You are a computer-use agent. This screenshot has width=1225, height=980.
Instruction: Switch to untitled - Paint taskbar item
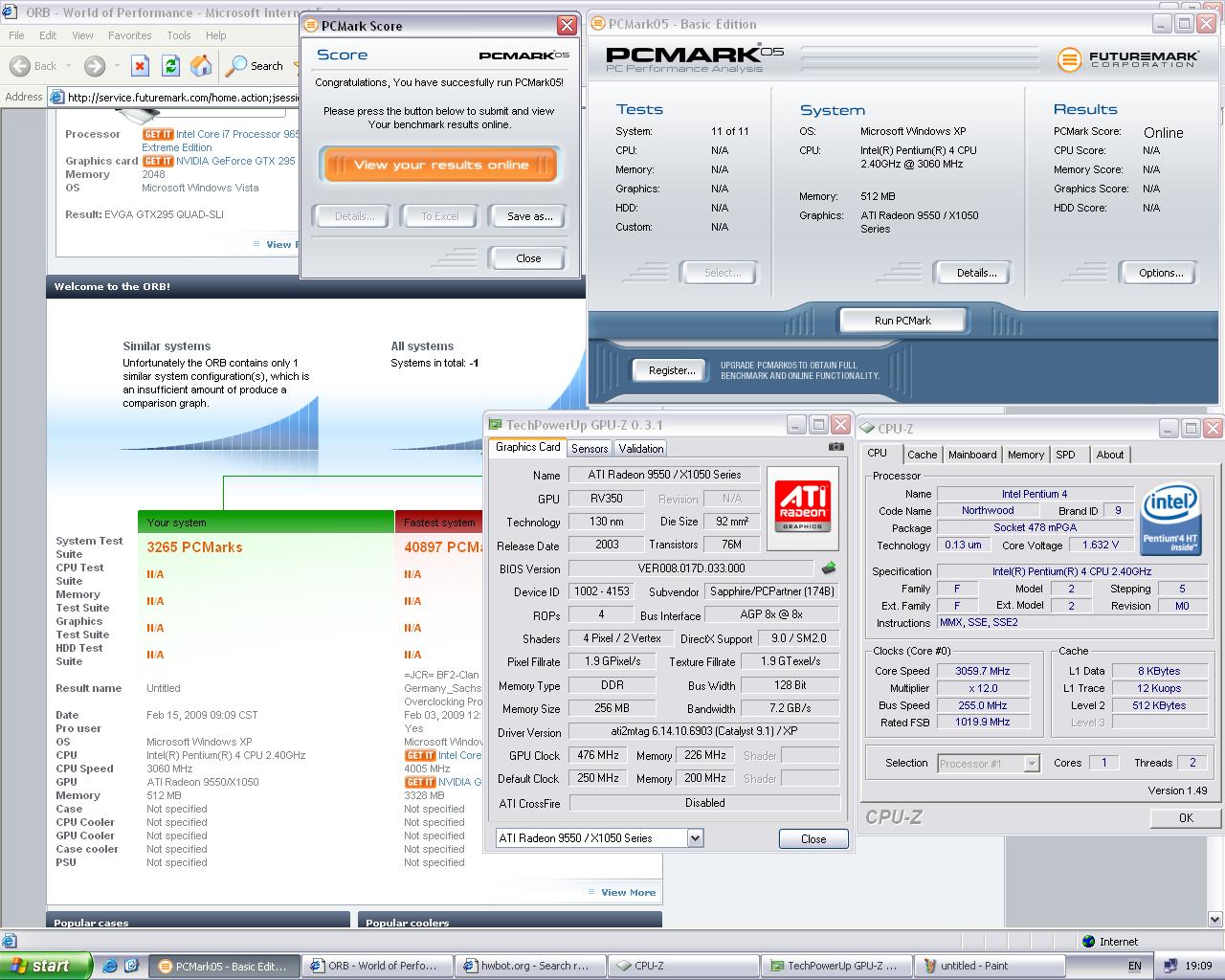click(x=990, y=966)
